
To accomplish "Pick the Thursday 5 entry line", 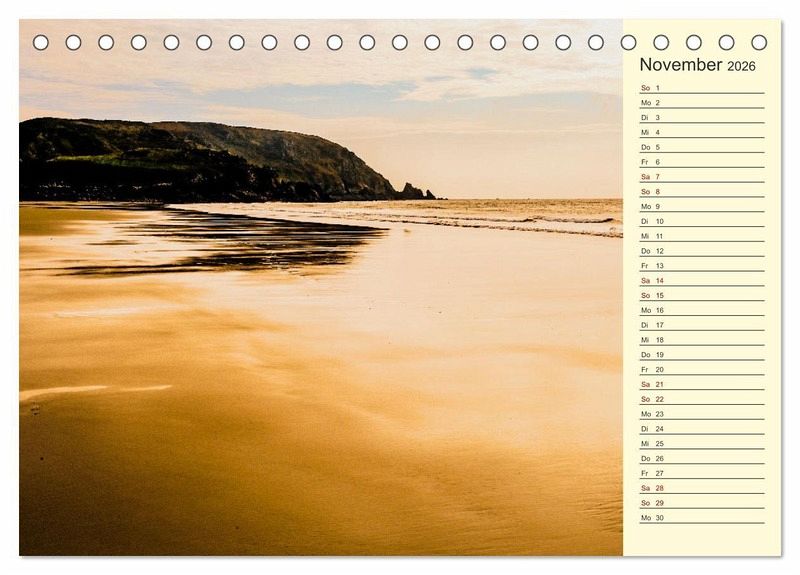I will tap(701, 147).
